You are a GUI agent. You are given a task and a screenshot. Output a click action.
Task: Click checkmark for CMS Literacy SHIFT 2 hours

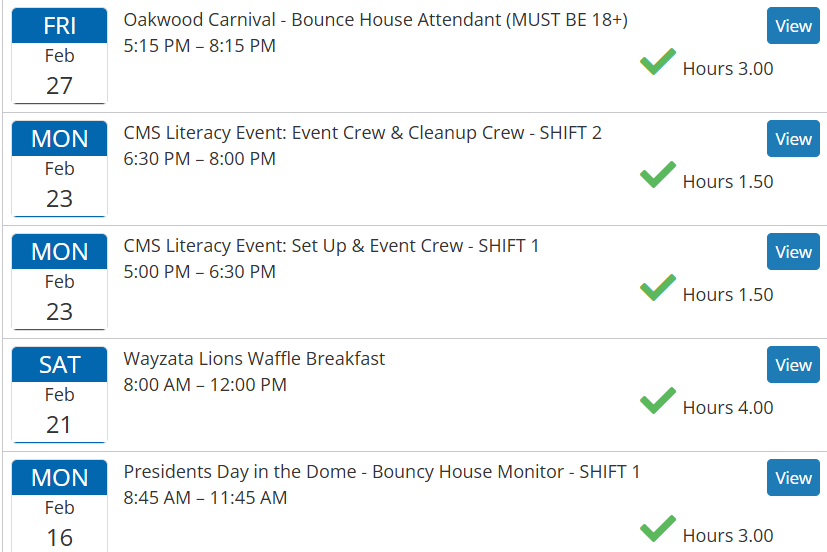point(657,176)
